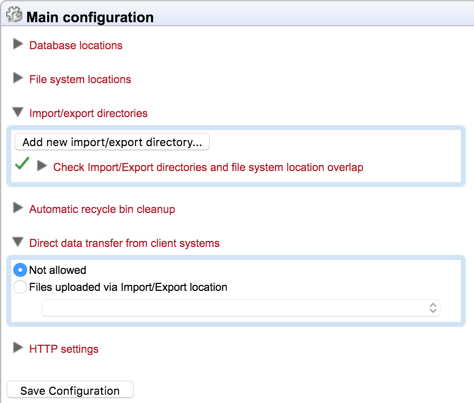Expand the Database locations section
The height and width of the screenshot is (403, 474).
click(18, 44)
